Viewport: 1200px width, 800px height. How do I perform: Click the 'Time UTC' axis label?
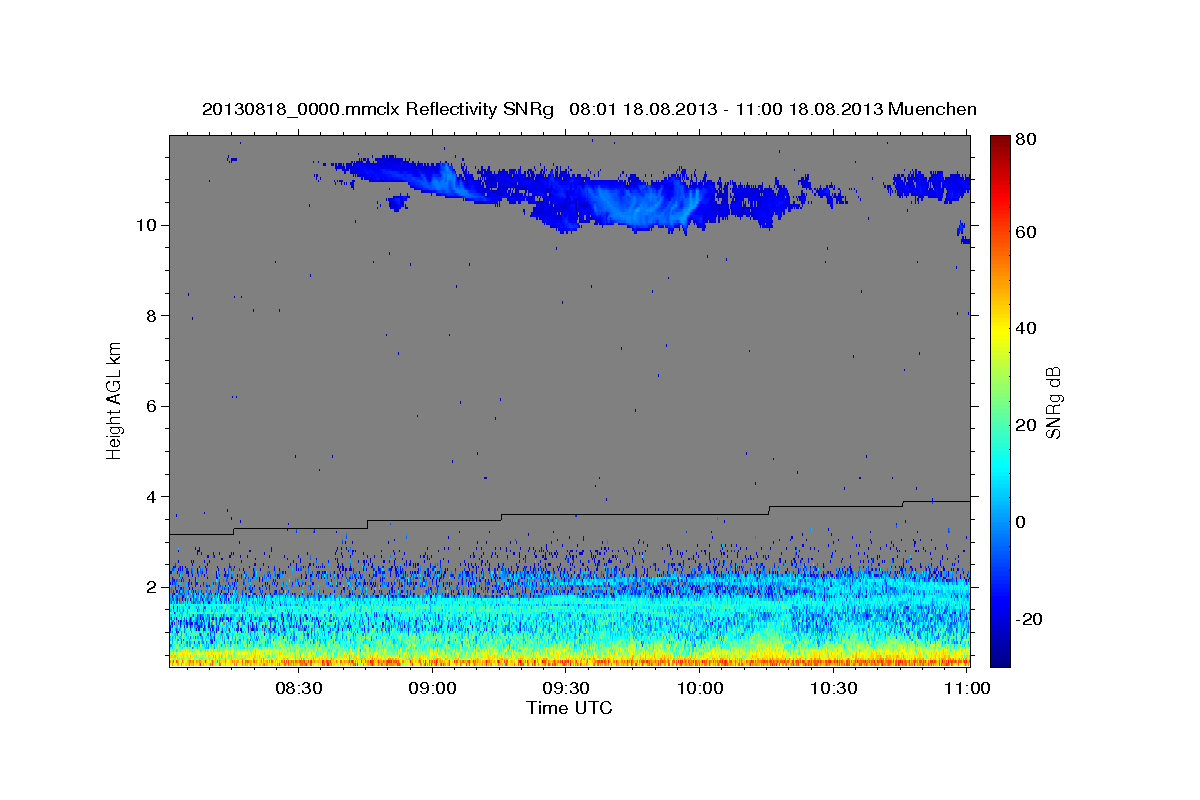point(569,708)
